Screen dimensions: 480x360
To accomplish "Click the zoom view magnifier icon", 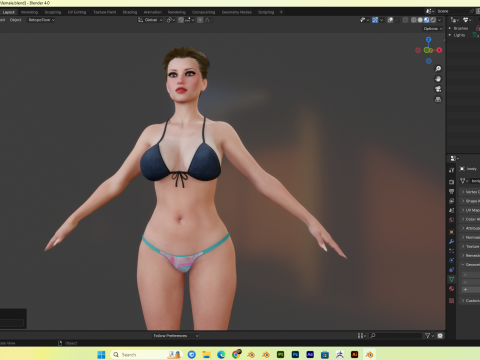I will [x=438, y=68].
